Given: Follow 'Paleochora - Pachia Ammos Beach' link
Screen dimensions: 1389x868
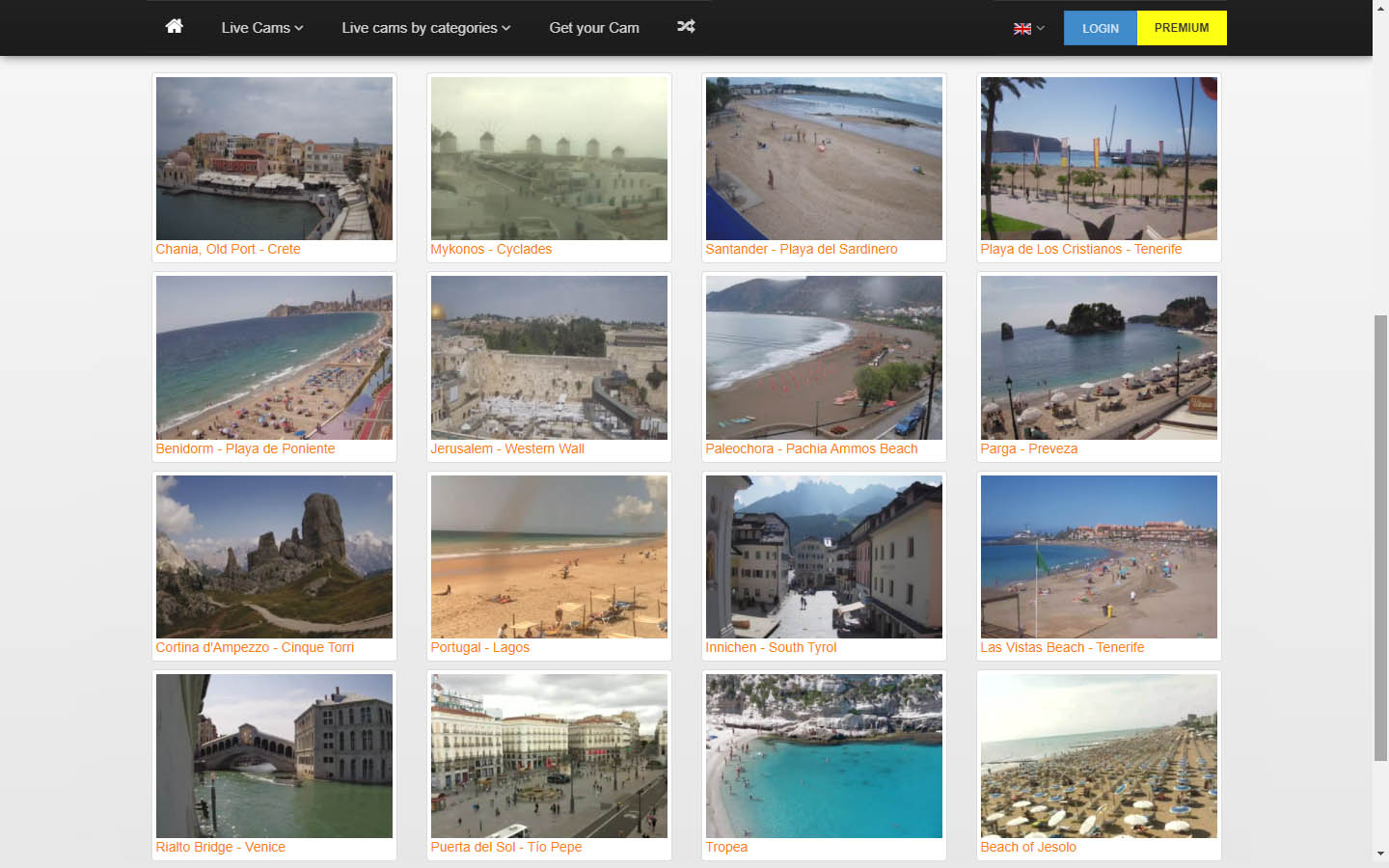Looking at the screenshot, I should point(811,448).
